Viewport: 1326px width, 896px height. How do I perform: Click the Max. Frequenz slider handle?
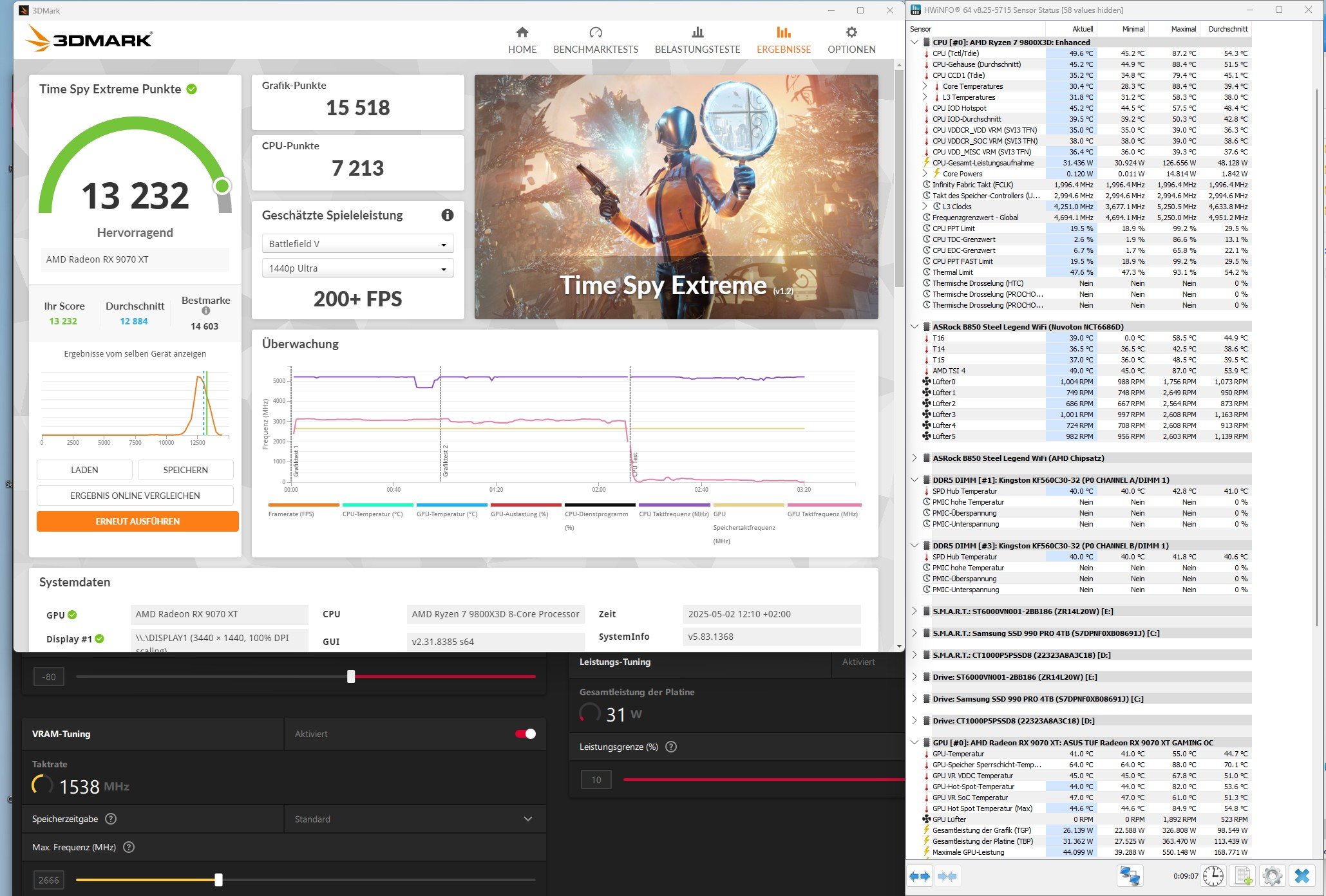point(219,880)
